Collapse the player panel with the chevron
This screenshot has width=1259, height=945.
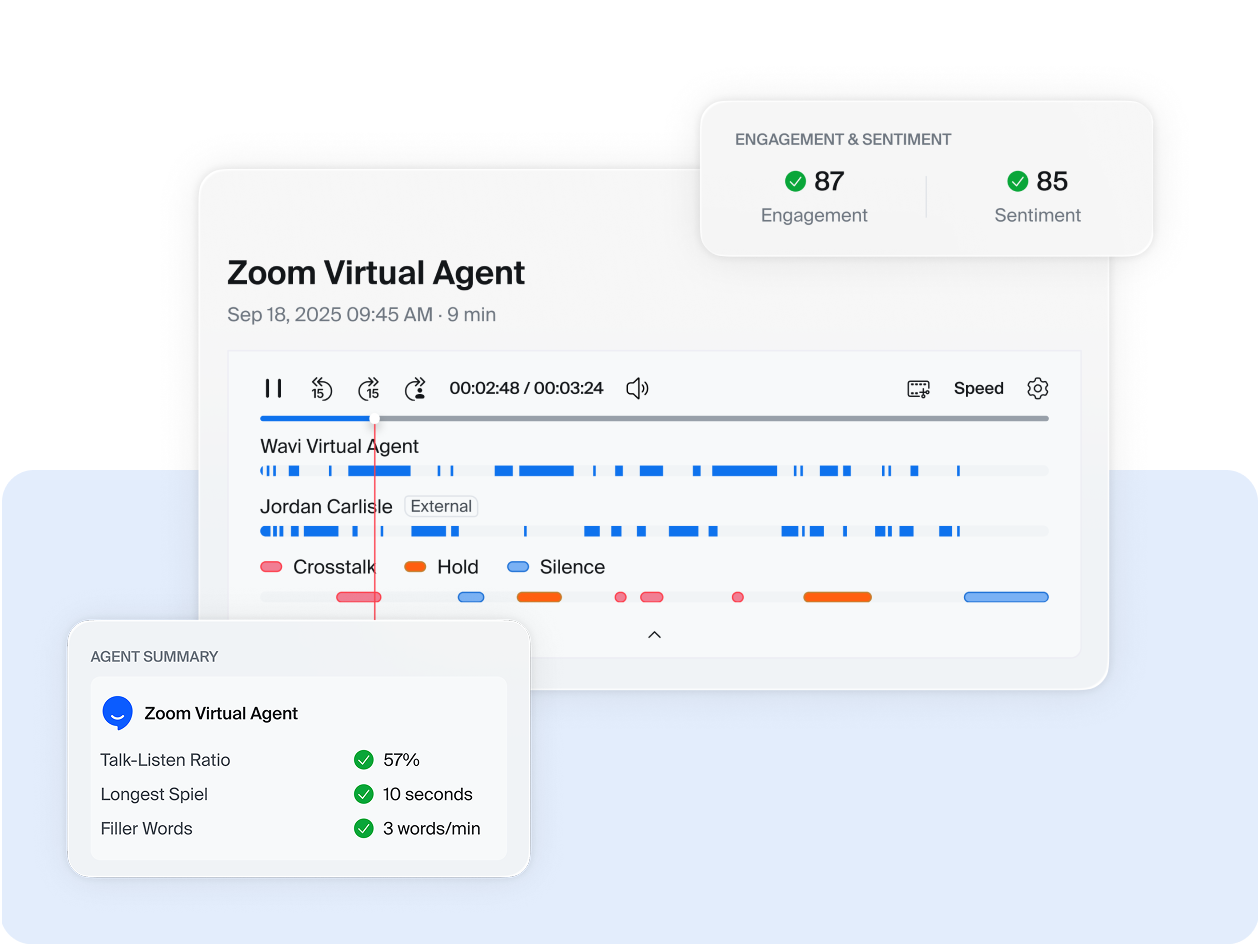pyautogui.click(x=655, y=634)
